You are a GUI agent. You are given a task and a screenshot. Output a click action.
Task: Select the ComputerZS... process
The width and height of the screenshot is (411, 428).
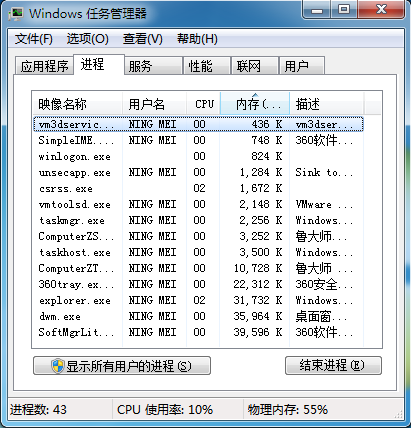pyautogui.click(x=198, y=236)
